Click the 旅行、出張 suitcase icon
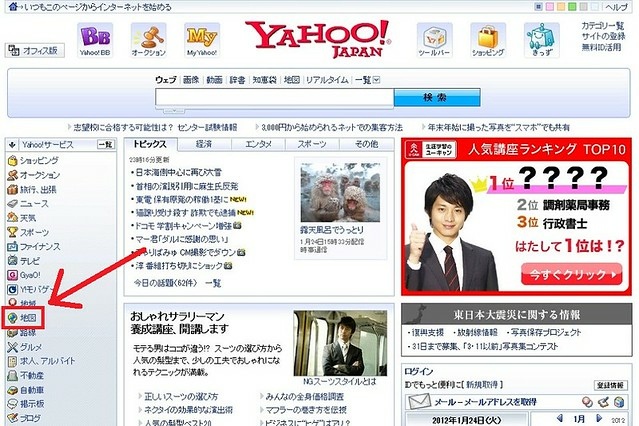The image size is (639, 426). 13,189
